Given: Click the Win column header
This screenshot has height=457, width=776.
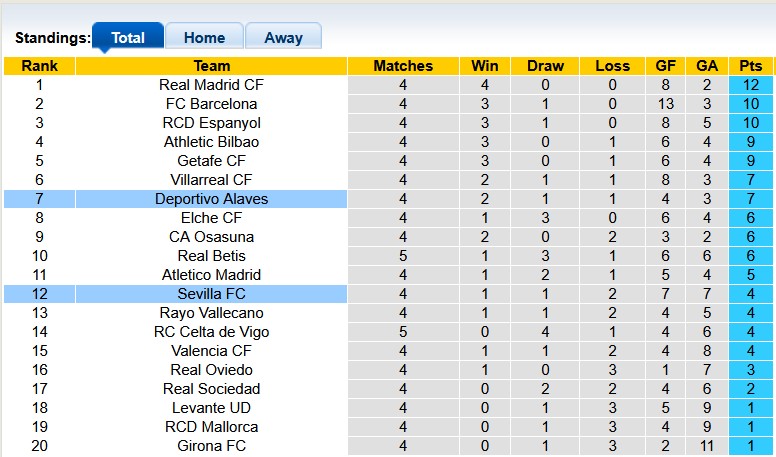Looking at the screenshot, I should 485,66.
